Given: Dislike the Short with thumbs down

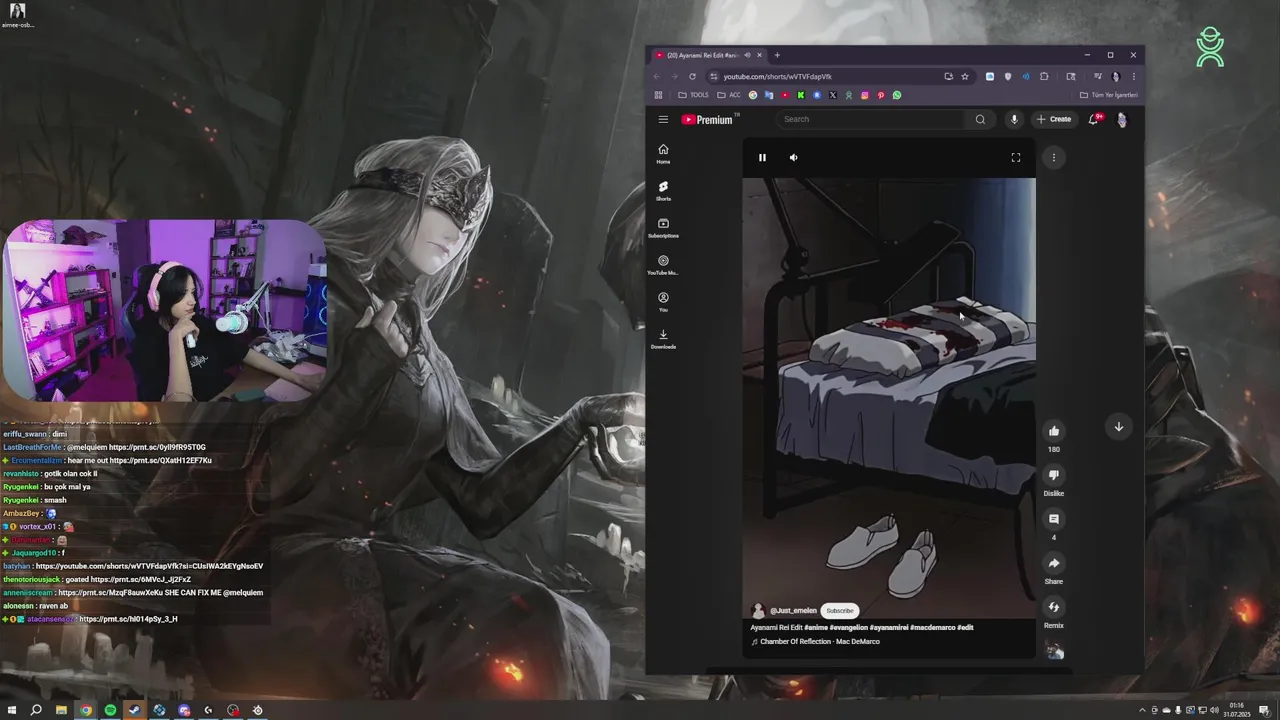Looking at the screenshot, I should click(x=1053, y=475).
